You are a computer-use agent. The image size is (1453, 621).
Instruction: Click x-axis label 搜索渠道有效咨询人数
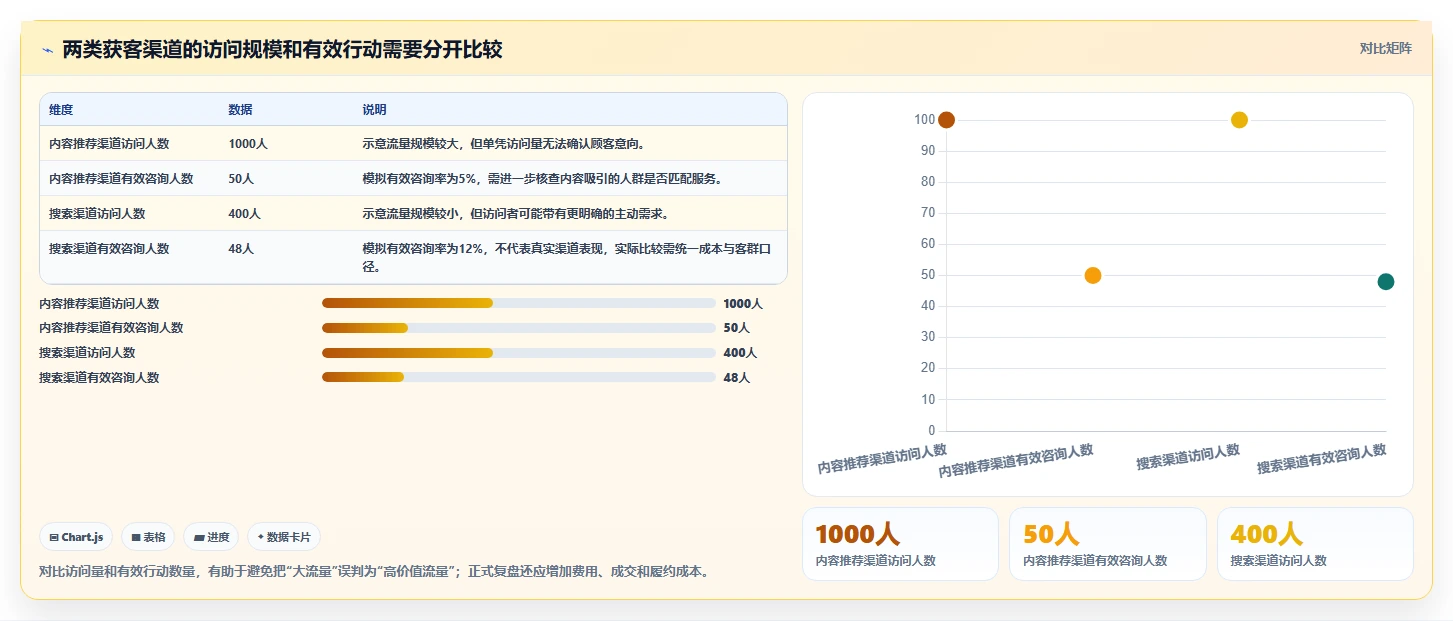click(x=1322, y=459)
